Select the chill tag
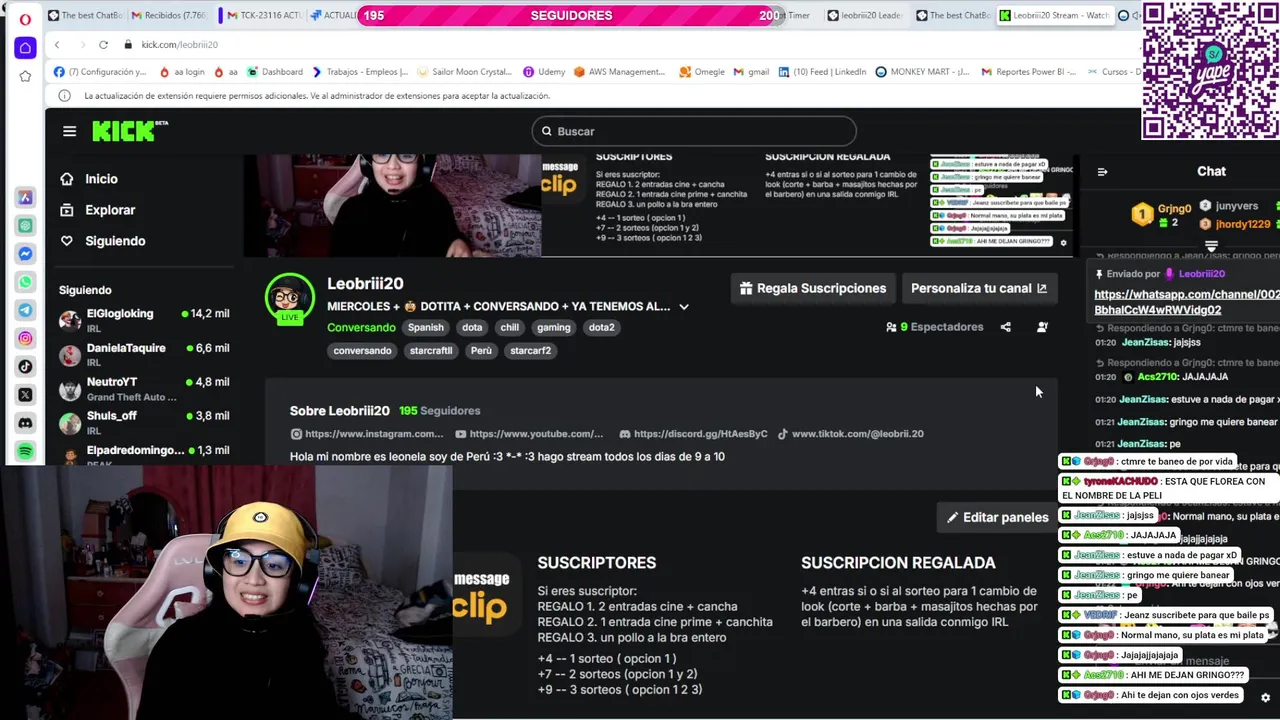This screenshot has width=1280, height=720. pos(510,327)
